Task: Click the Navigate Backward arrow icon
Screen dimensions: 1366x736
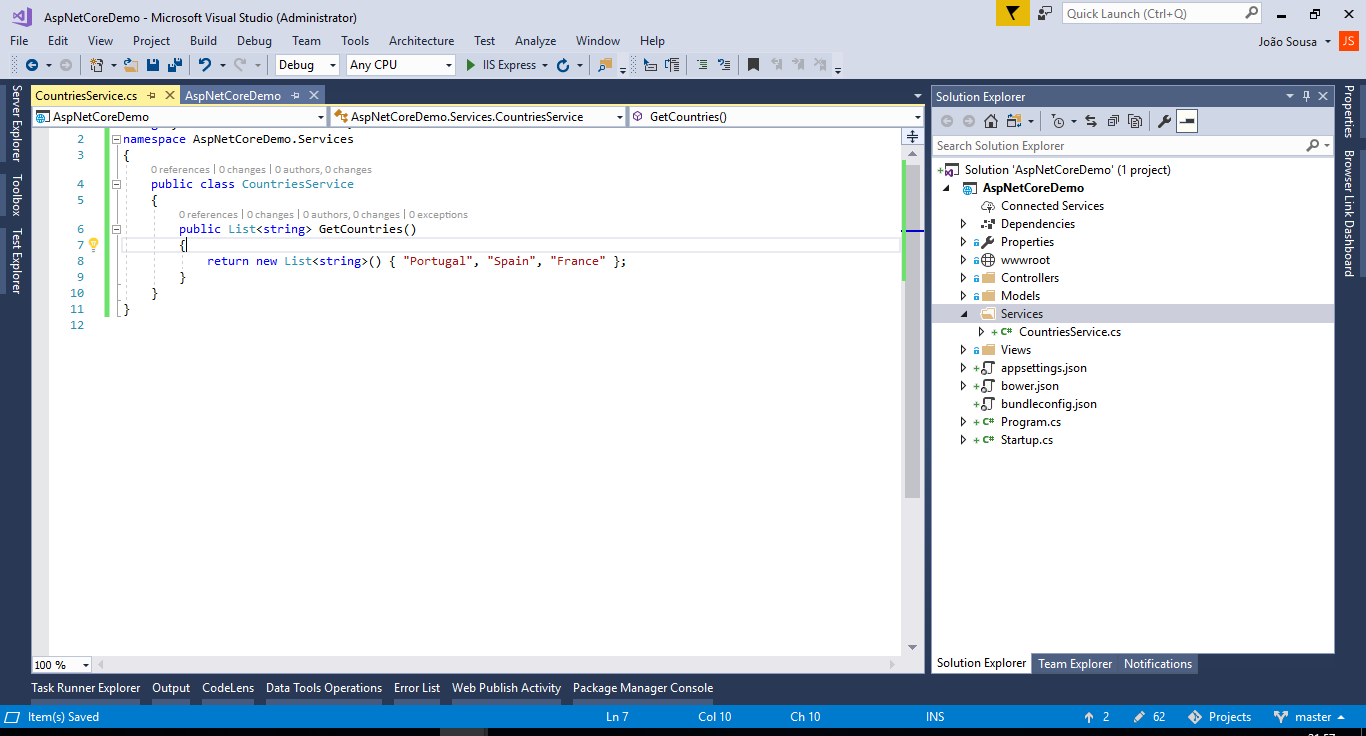Action: tap(31, 65)
